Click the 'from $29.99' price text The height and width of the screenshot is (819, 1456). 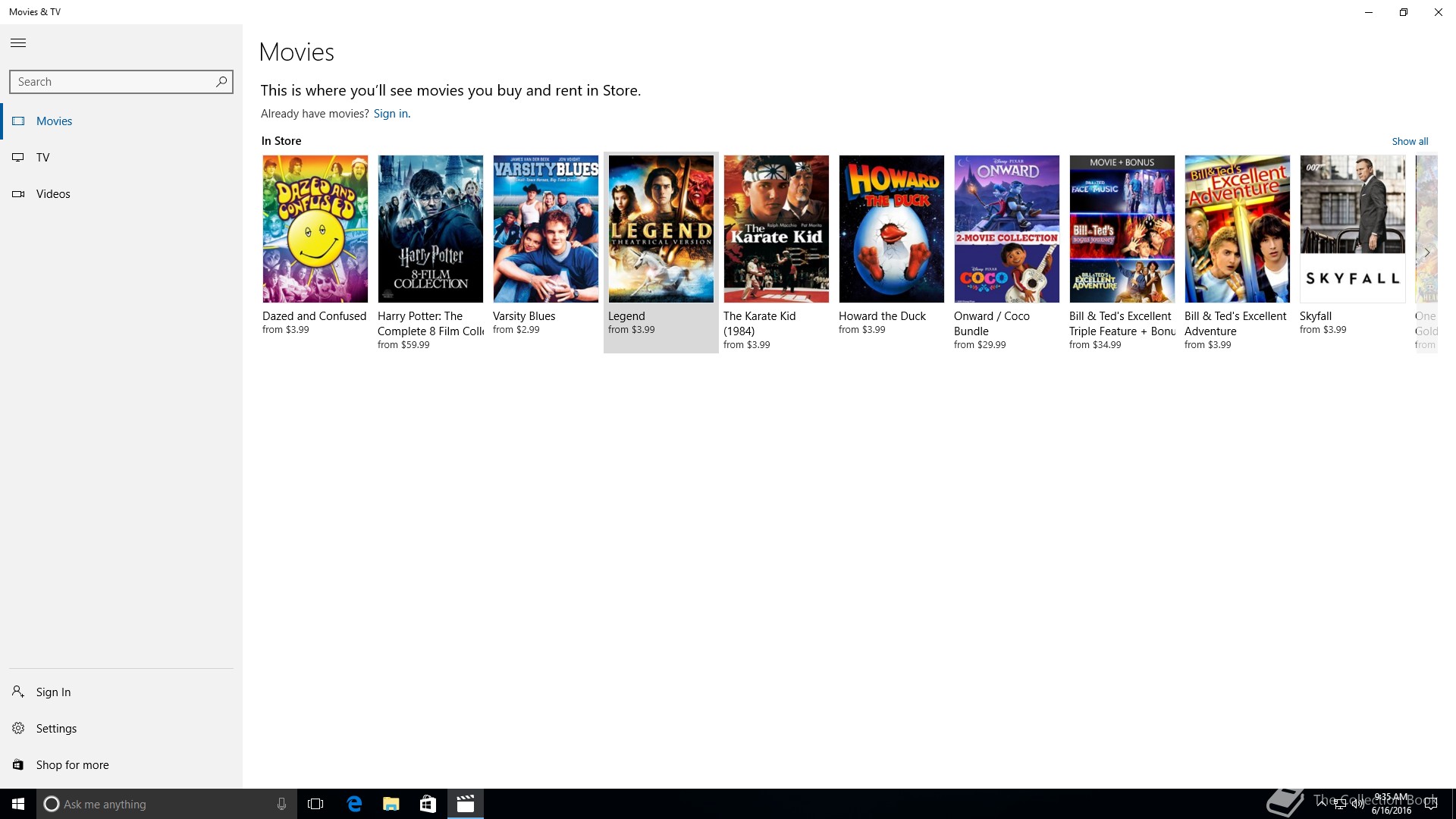click(x=980, y=345)
